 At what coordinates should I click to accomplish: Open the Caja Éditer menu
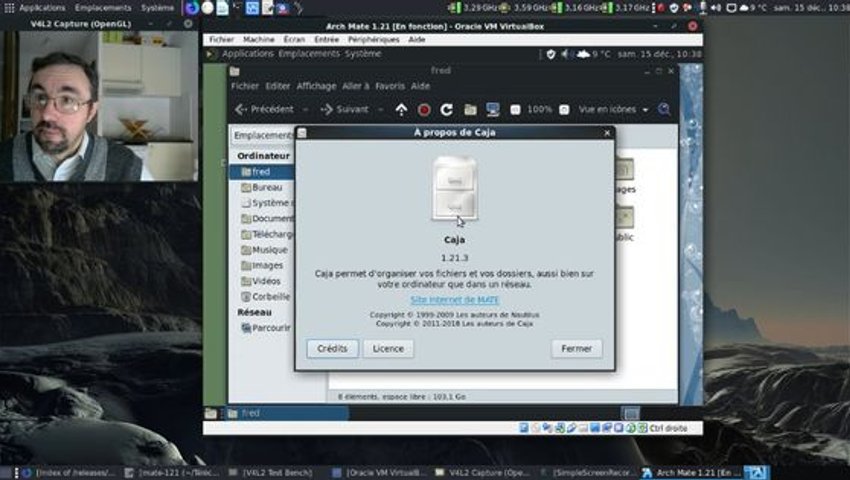(x=278, y=86)
